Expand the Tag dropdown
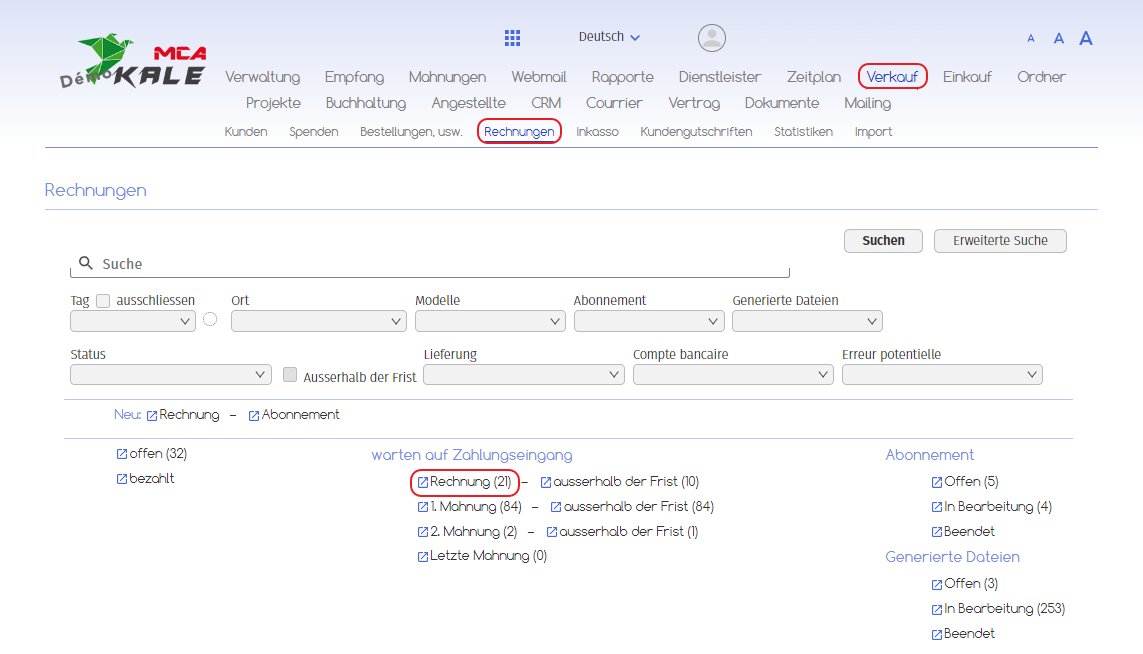Screen dimensions: 1143x654 tap(133, 321)
